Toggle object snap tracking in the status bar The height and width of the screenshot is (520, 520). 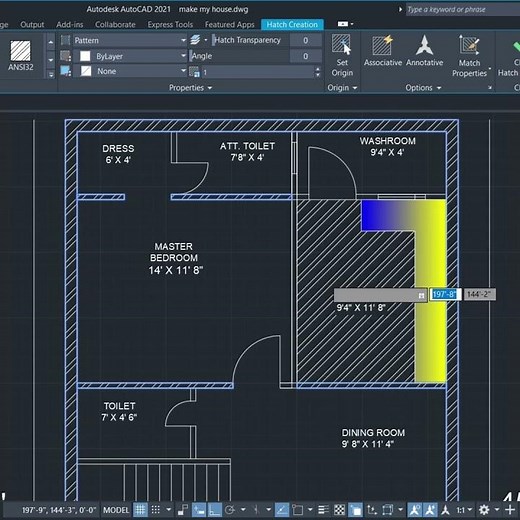[x=282, y=509]
